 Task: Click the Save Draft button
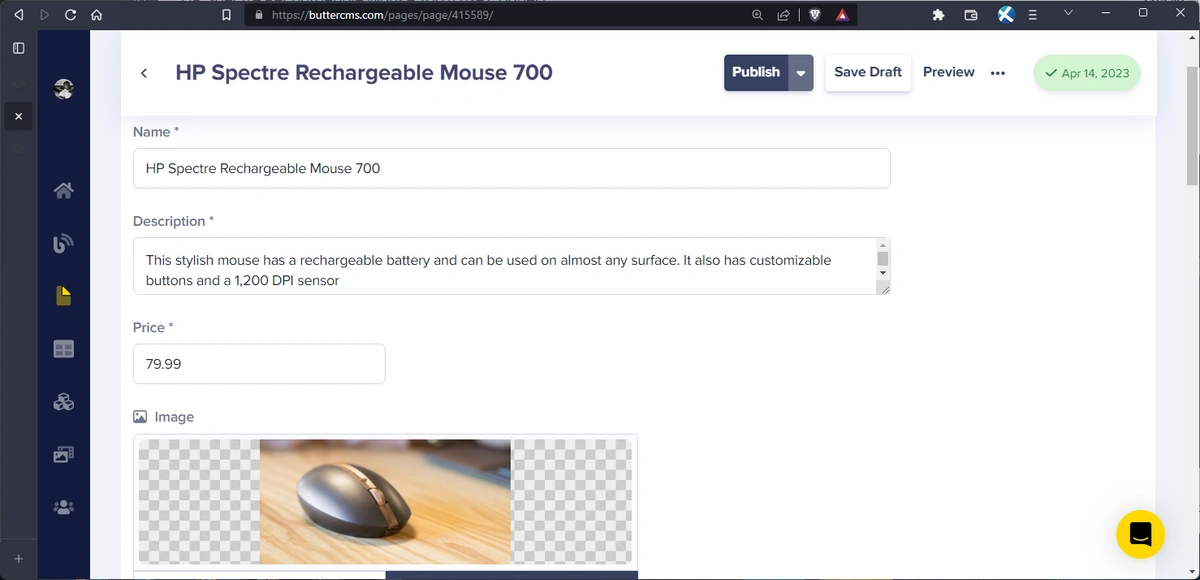[868, 73]
